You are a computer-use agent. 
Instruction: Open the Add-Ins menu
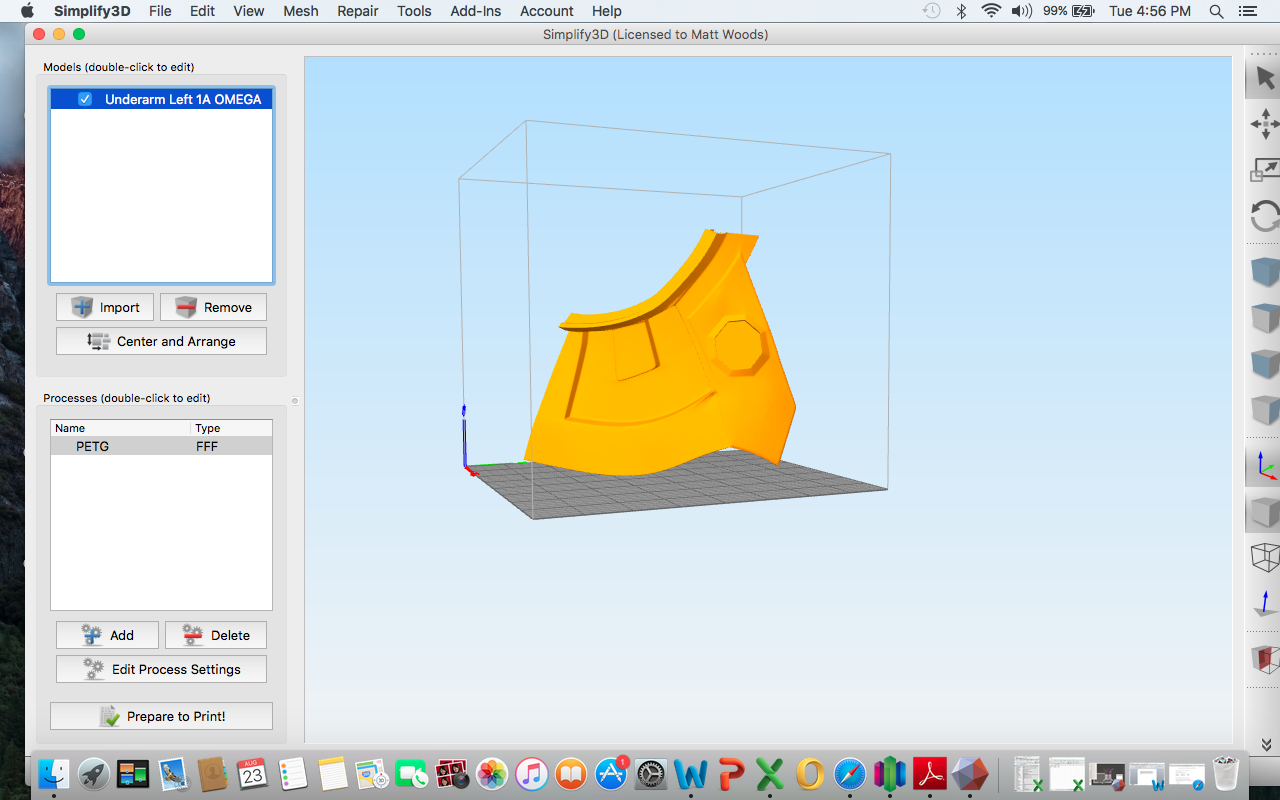[x=476, y=11]
